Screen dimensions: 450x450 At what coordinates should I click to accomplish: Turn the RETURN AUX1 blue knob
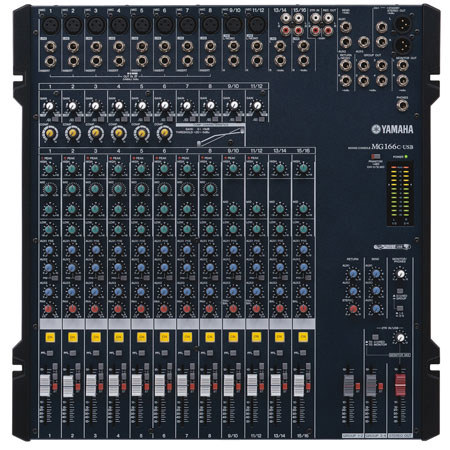click(353, 274)
